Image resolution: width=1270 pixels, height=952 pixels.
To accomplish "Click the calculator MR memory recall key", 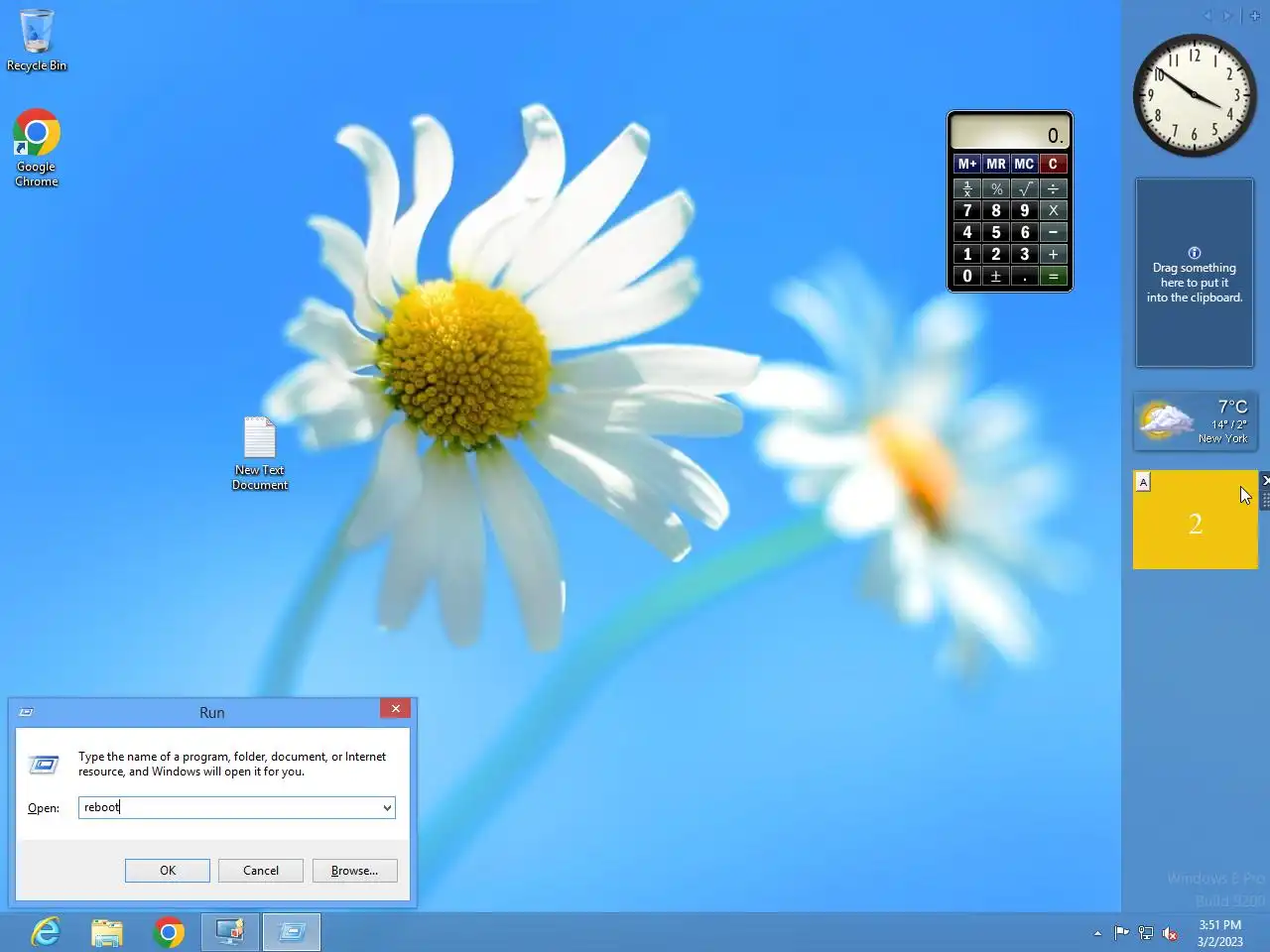I will click(x=996, y=164).
